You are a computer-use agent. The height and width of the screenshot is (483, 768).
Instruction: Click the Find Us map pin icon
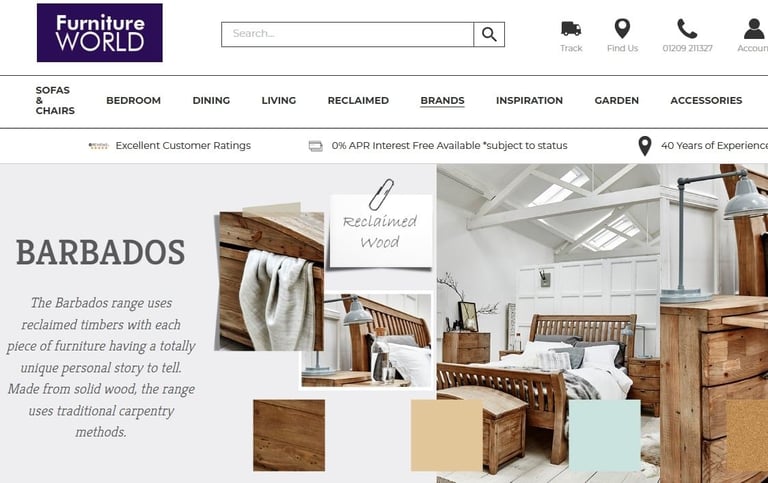[623, 28]
